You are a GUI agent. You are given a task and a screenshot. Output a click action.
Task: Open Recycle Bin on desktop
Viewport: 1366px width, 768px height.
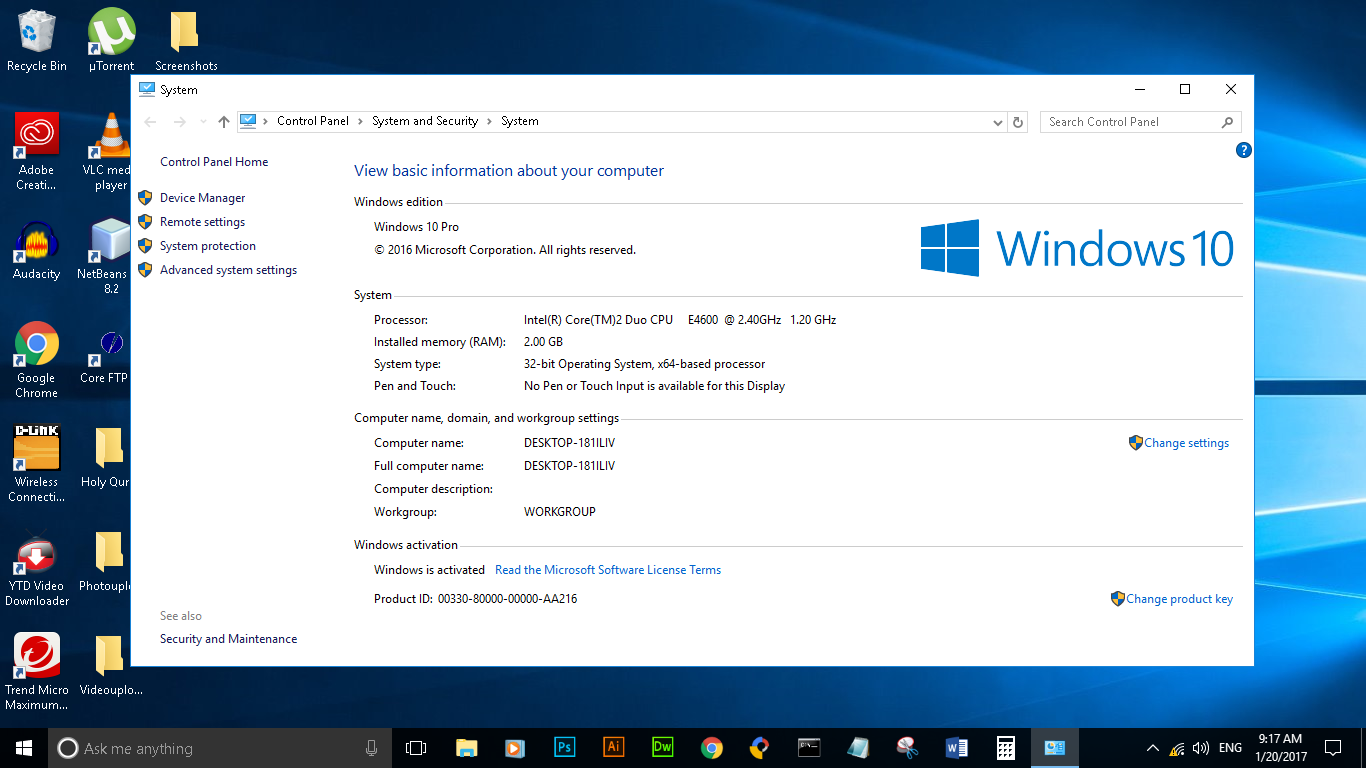click(x=37, y=41)
